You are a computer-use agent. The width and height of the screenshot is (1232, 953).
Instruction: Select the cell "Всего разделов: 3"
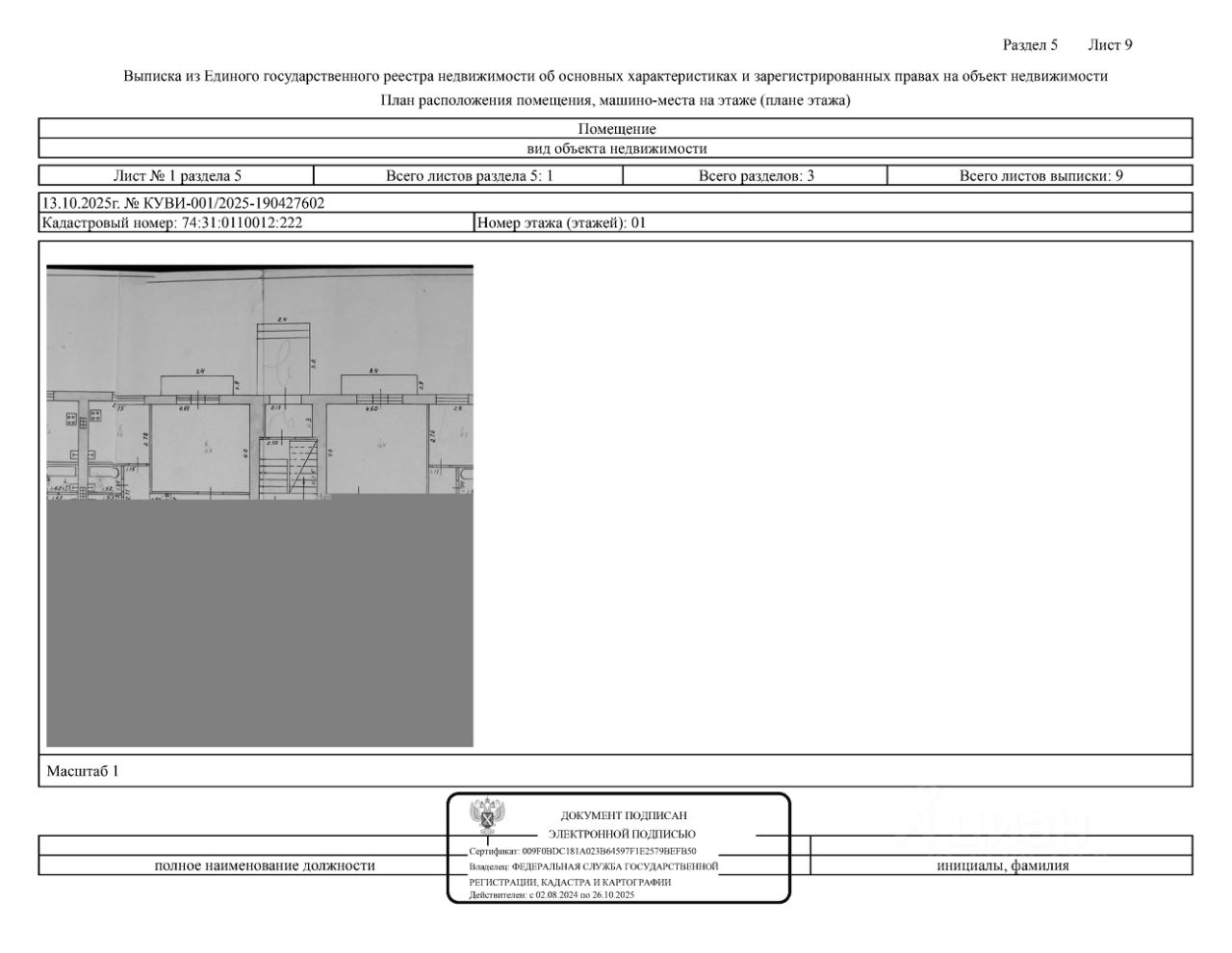[x=756, y=175]
